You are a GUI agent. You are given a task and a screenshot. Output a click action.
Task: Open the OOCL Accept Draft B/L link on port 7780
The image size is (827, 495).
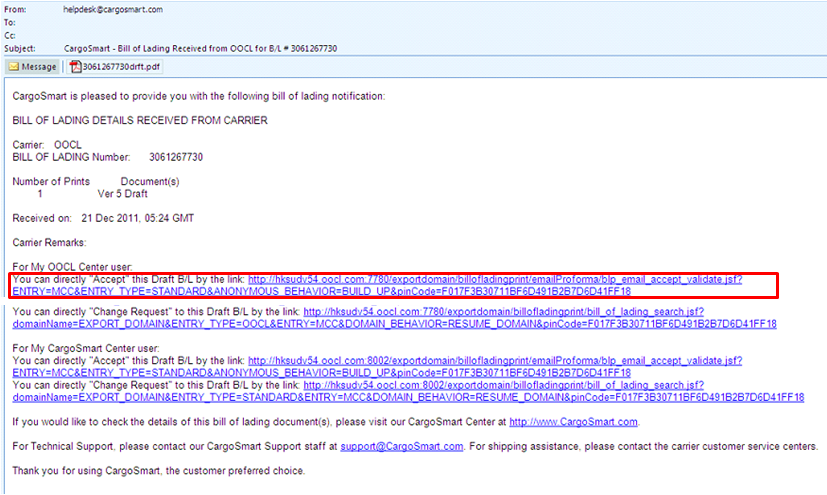coord(494,279)
